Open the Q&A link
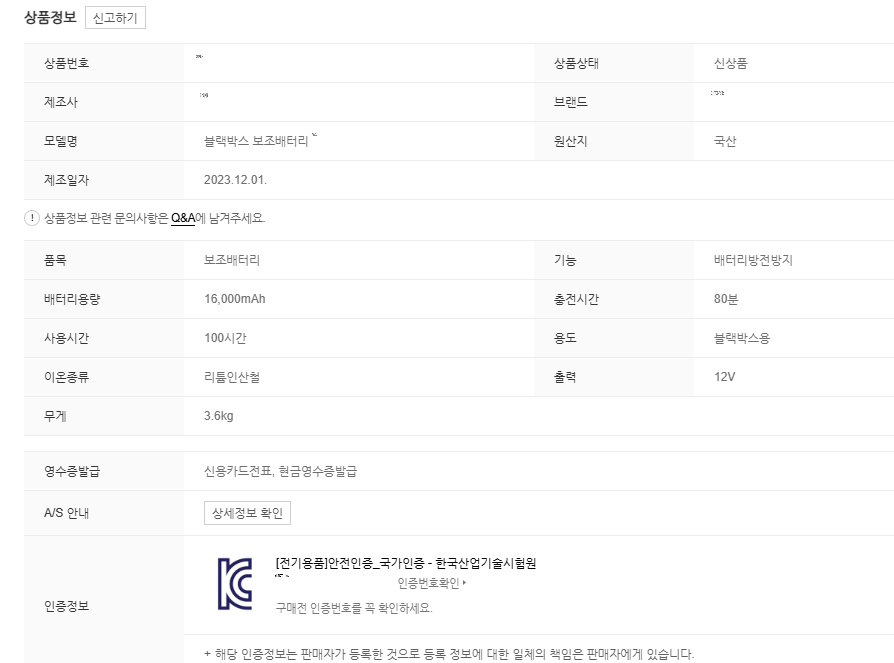 click(x=183, y=218)
